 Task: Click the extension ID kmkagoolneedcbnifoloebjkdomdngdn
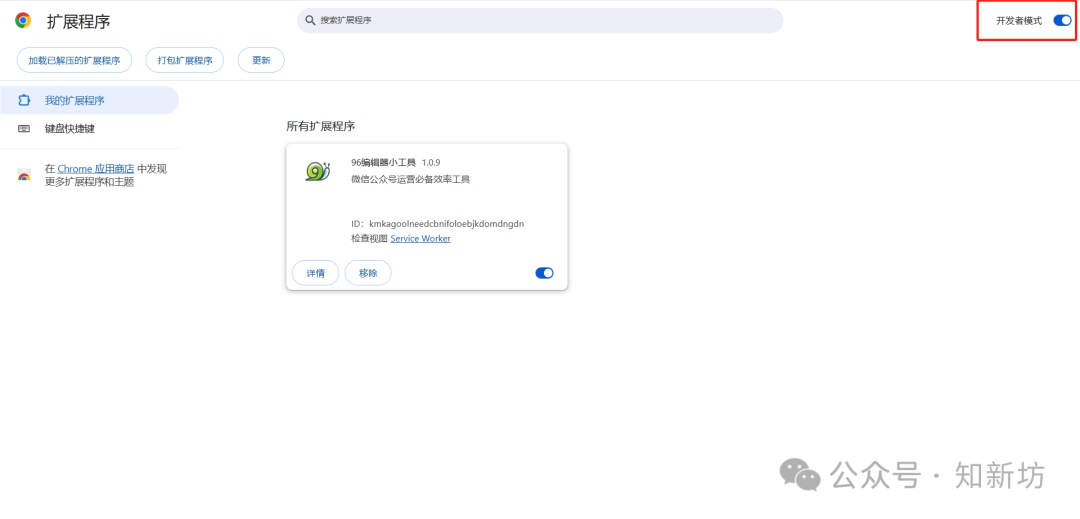447,224
